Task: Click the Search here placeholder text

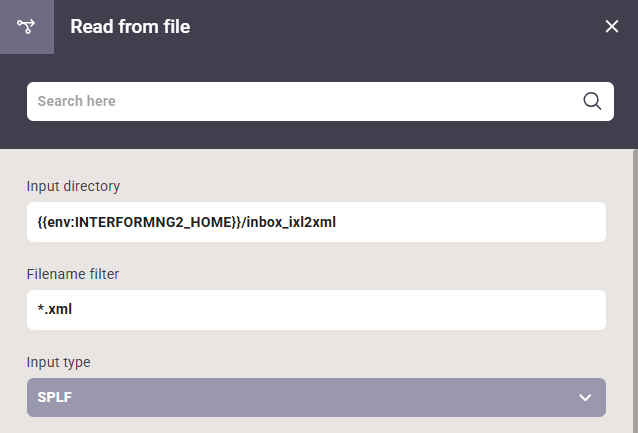Action: [x=76, y=101]
